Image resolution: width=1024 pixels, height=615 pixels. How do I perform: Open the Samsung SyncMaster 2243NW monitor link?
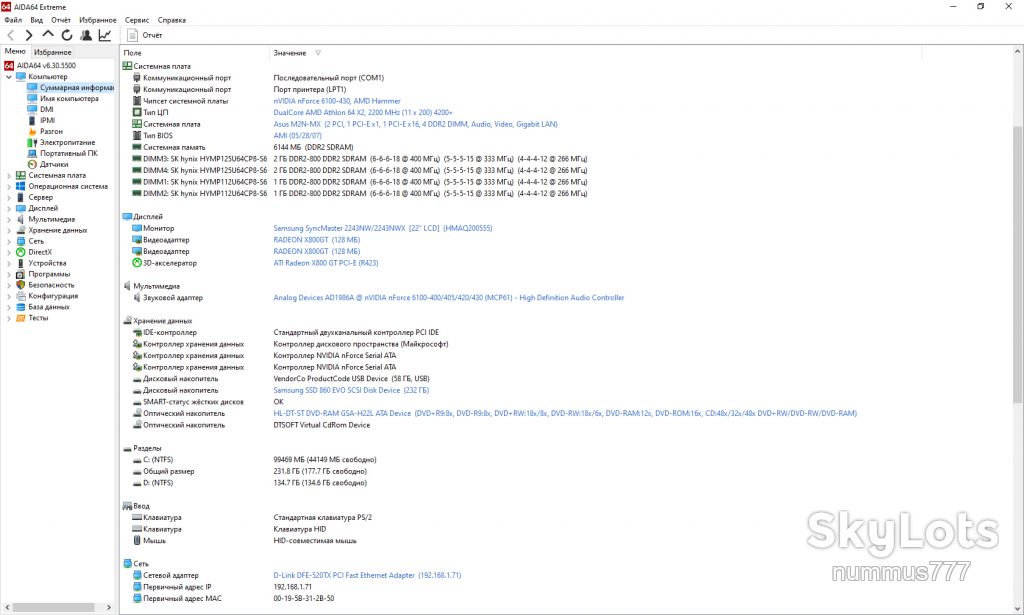click(x=383, y=229)
